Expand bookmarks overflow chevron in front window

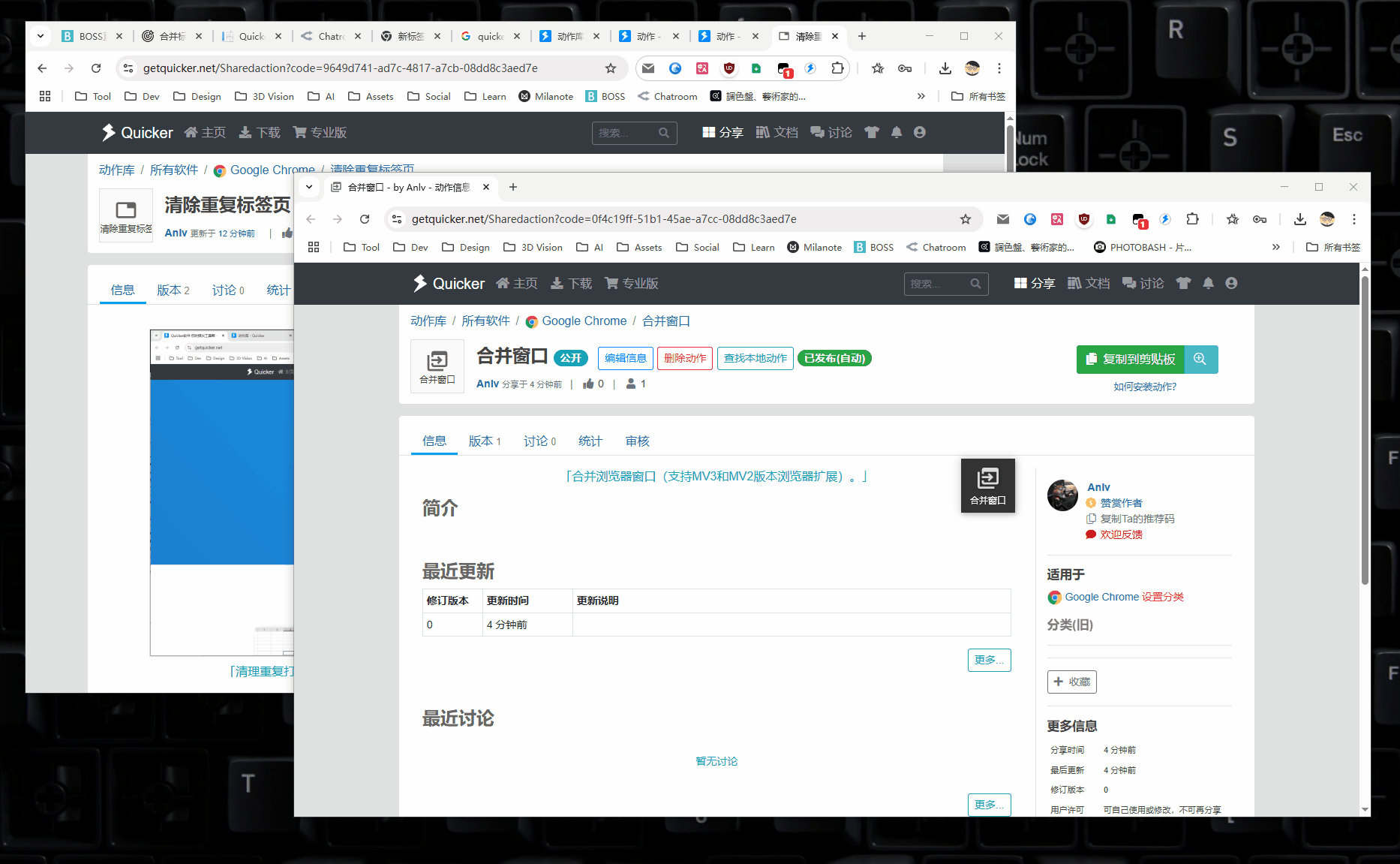coord(1276,247)
